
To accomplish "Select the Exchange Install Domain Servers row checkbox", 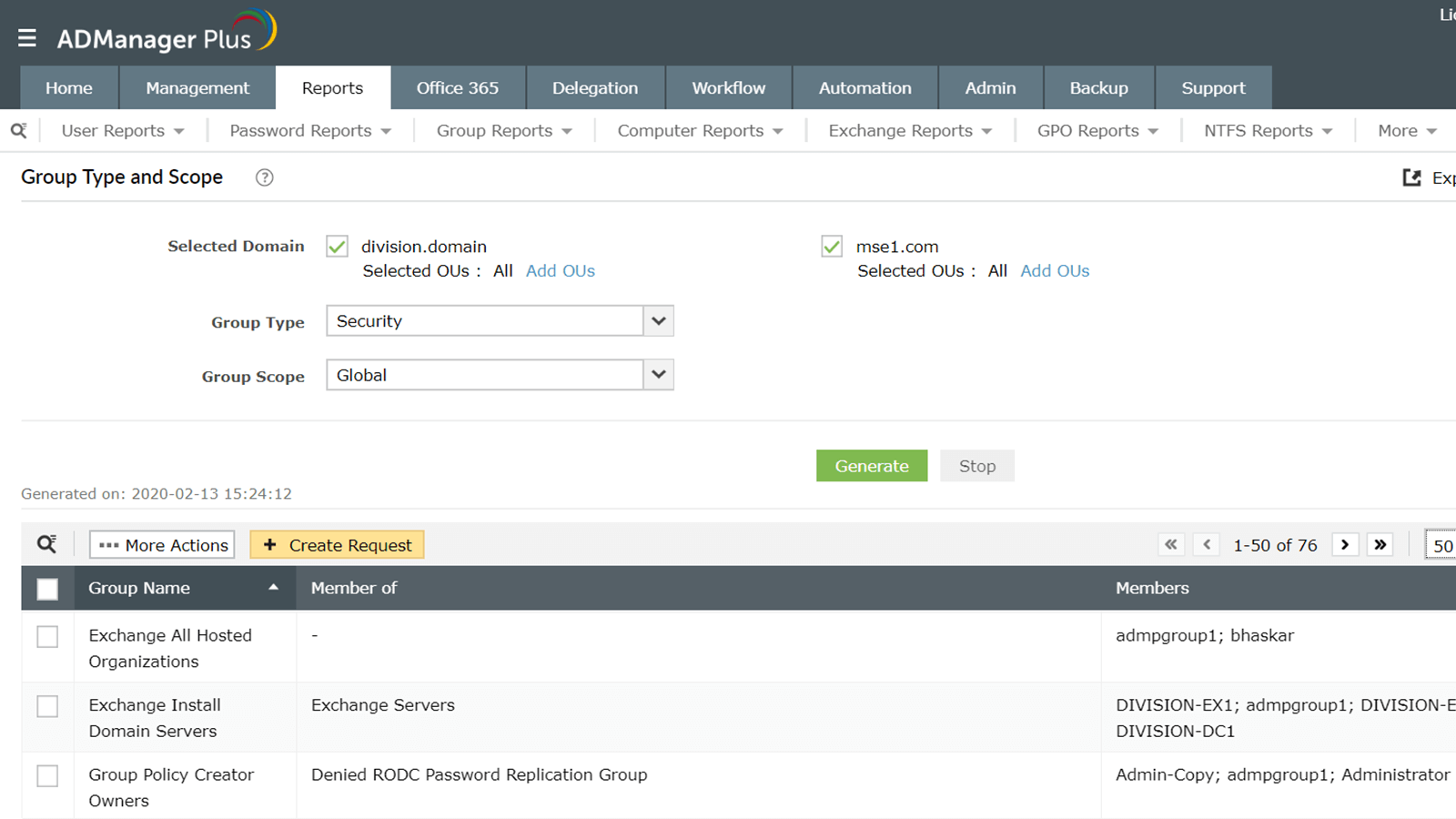I will [47, 706].
